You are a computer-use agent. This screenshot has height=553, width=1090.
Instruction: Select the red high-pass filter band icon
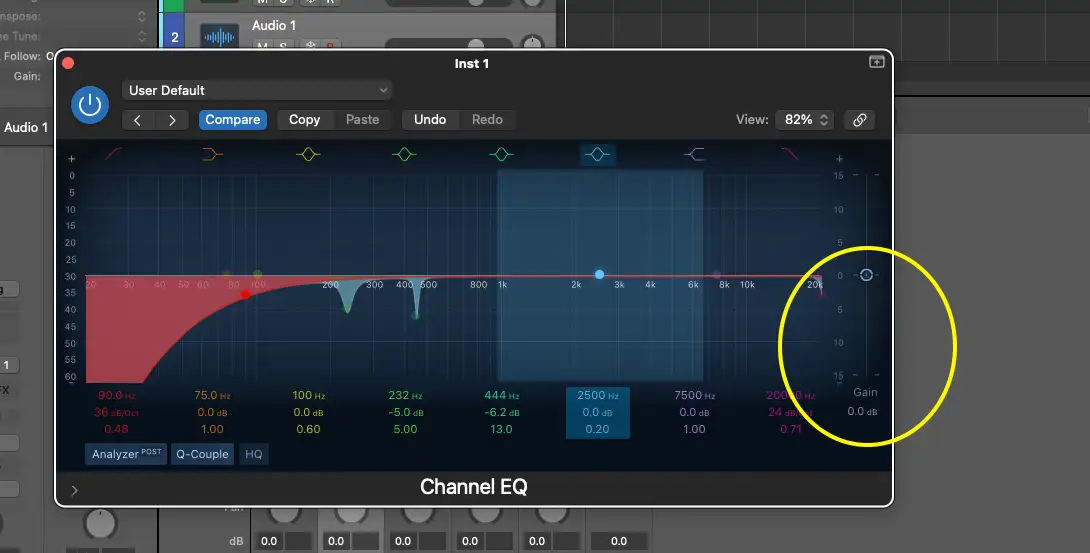113,154
